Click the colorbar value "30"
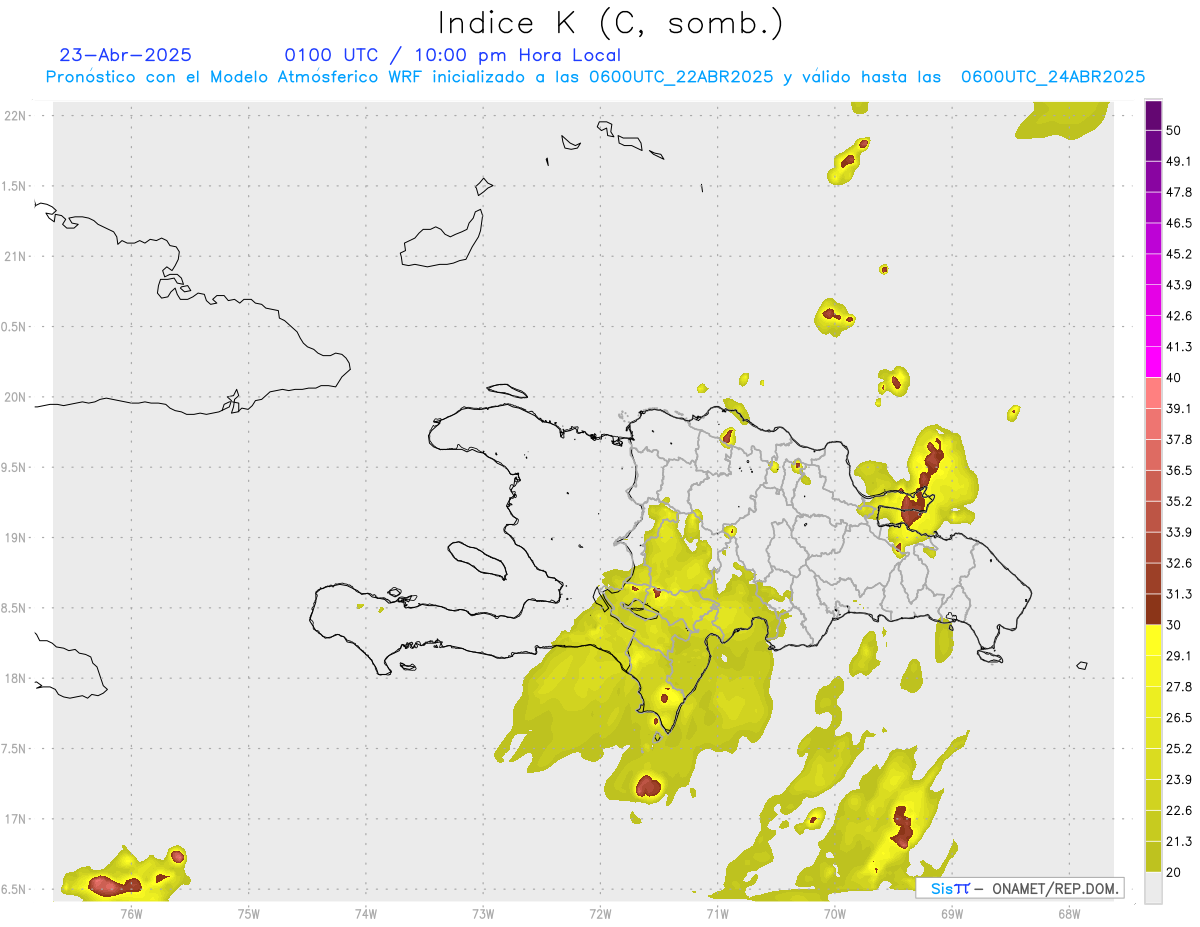Screen dimensions: 1200x927 (1173, 625)
